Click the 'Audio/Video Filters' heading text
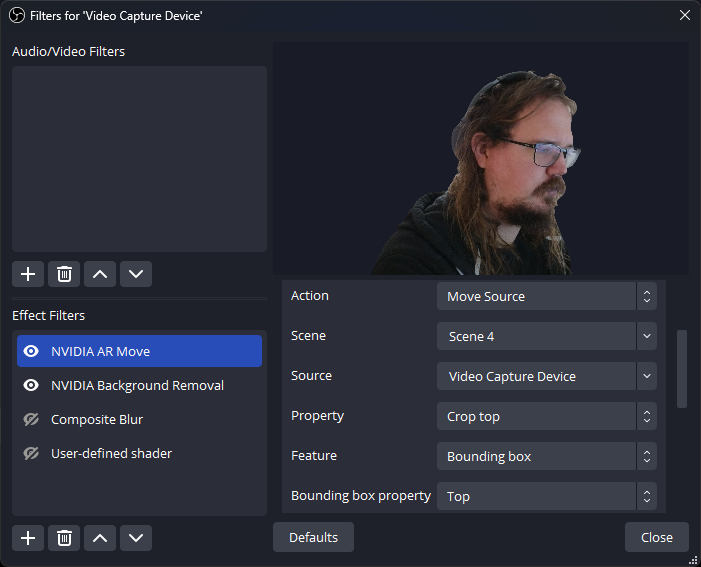Image resolution: width=701 pixels, height=567 pixels. click(x=68, y=51)
